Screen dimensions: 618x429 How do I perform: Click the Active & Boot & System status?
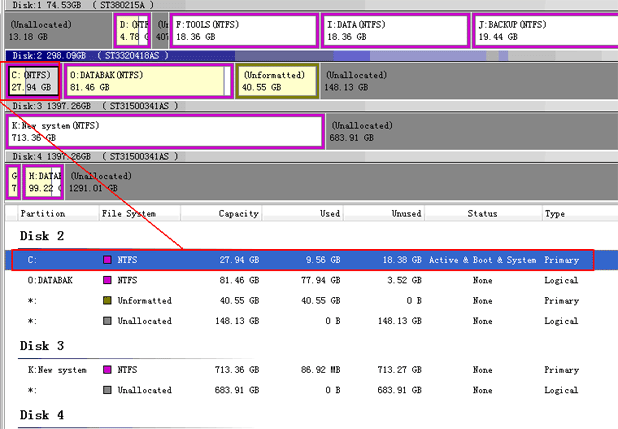(482, 260)
